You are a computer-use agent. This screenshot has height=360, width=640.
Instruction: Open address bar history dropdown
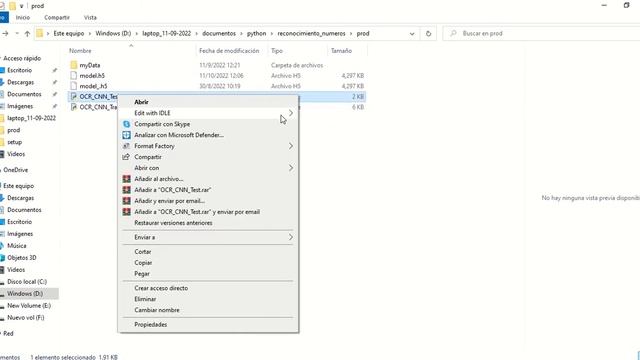(x=412, y=33)
